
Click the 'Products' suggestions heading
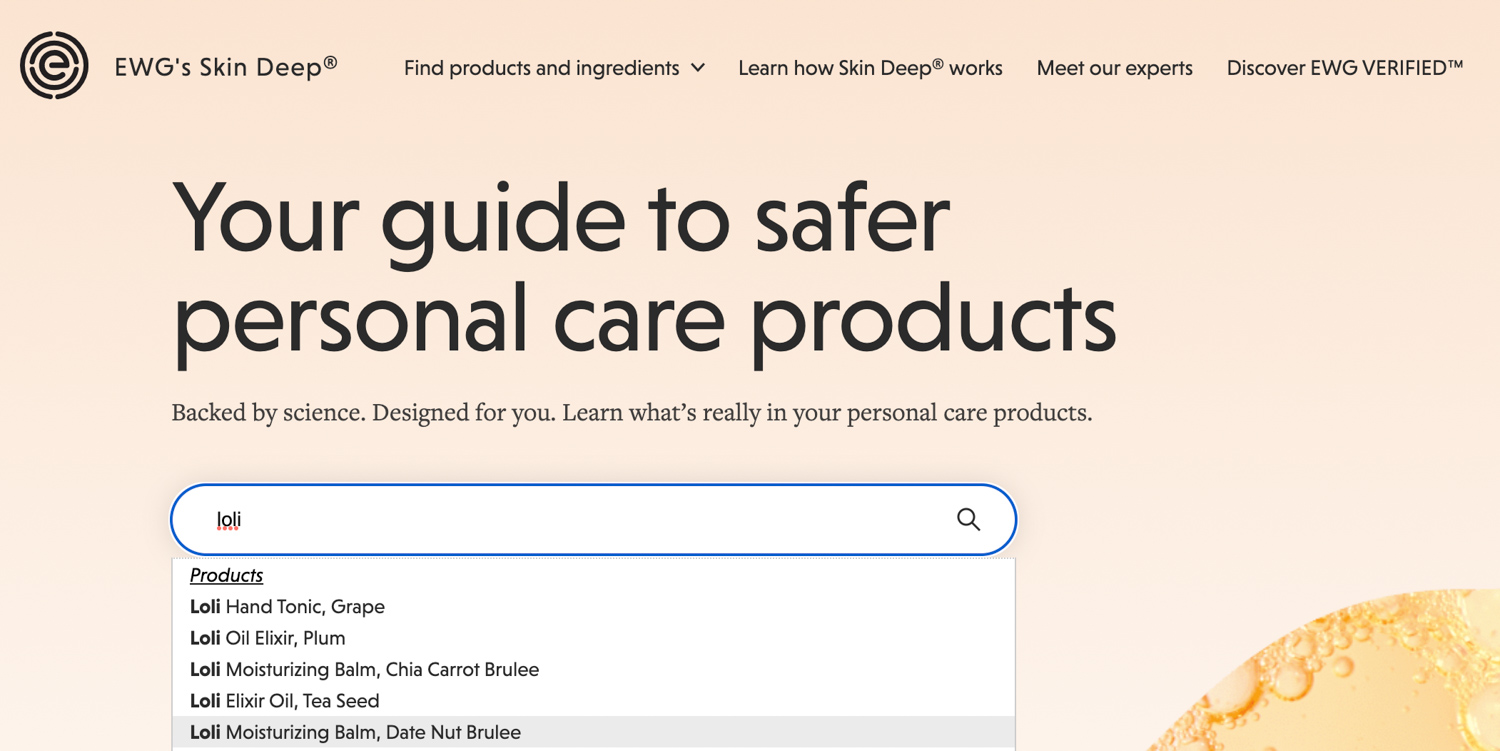click(226, 575)
